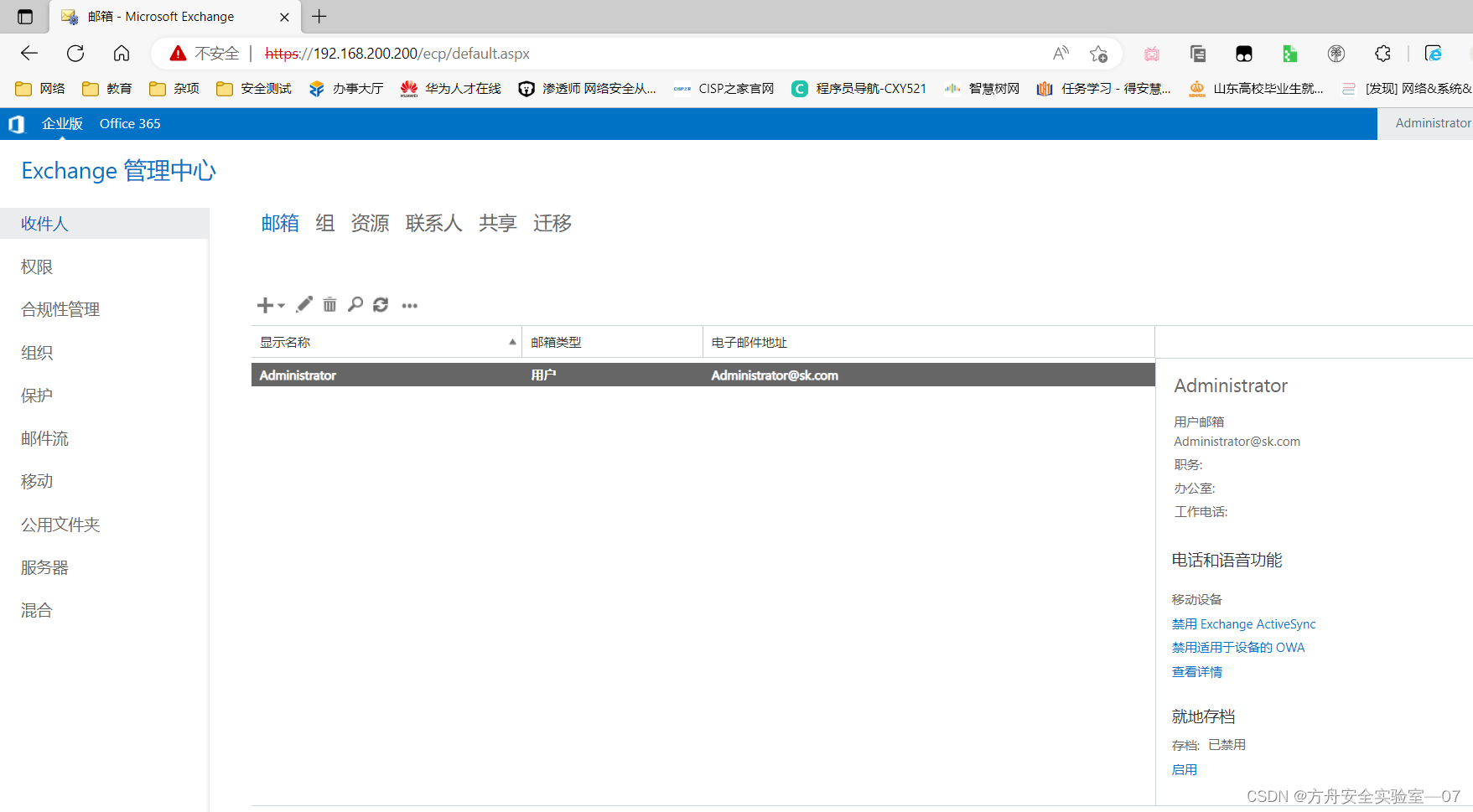Open the 智慧树网 bookmark
Screen dimensions: 1473x812
[x=982, y=89]
